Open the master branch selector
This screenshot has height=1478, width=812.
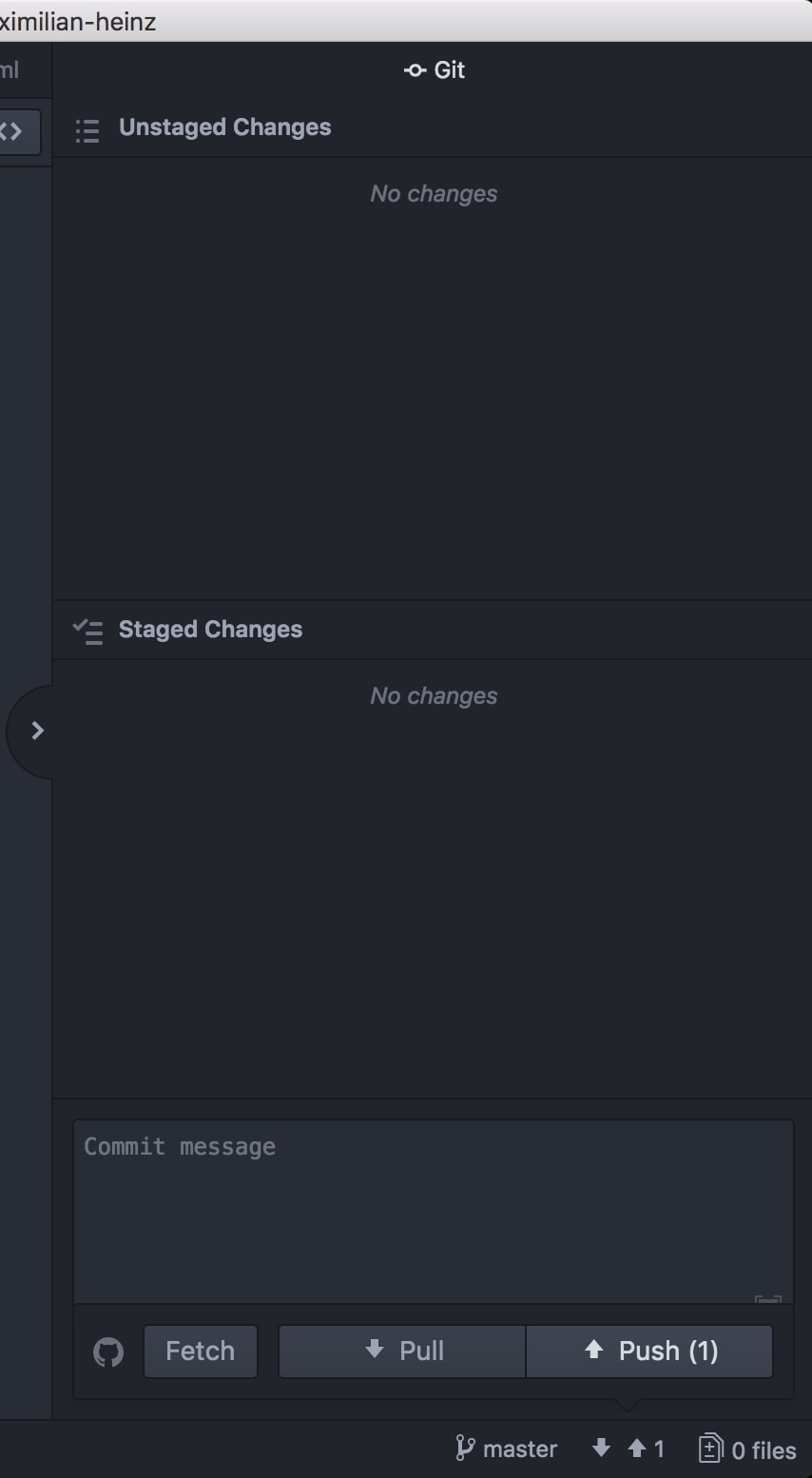507,1449
